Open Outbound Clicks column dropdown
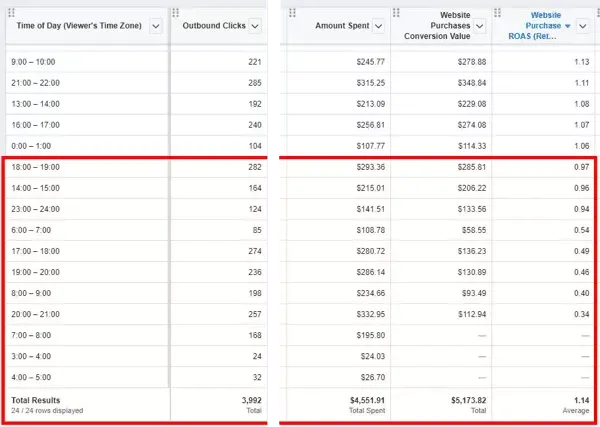600x427 pixels. pos(255,27)
